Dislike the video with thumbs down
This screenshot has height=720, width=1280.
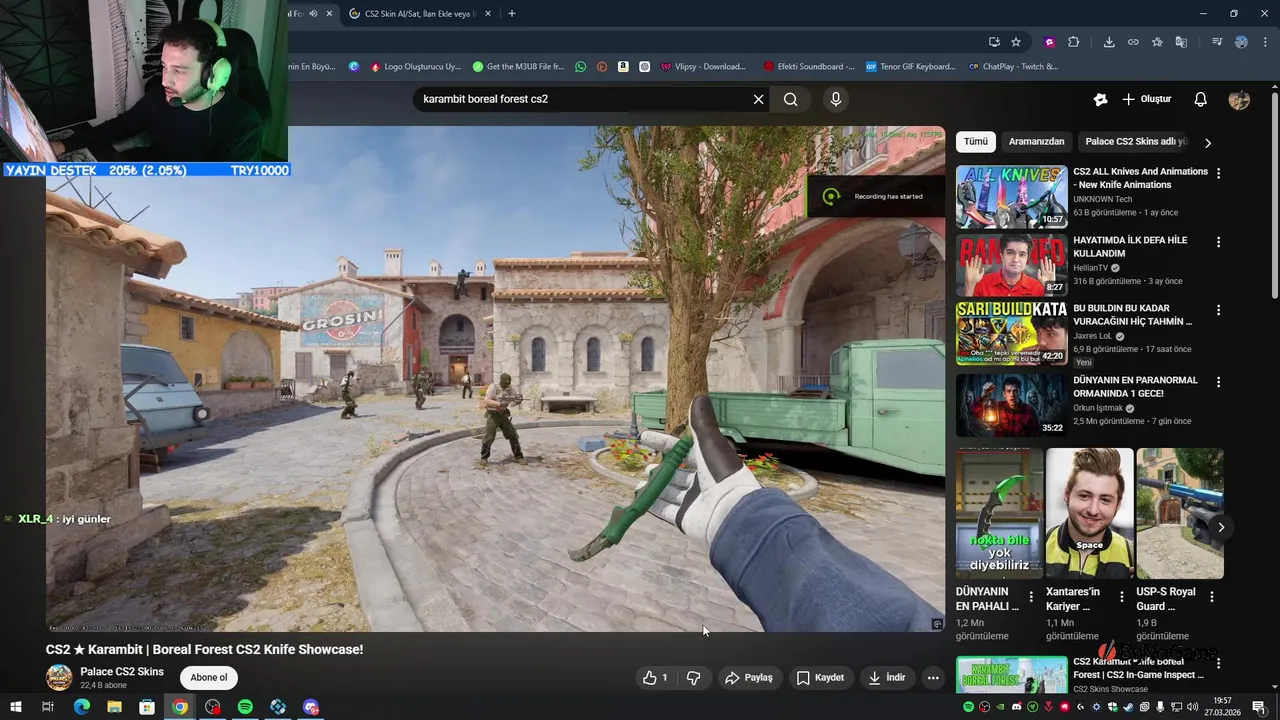coord(693,678)
